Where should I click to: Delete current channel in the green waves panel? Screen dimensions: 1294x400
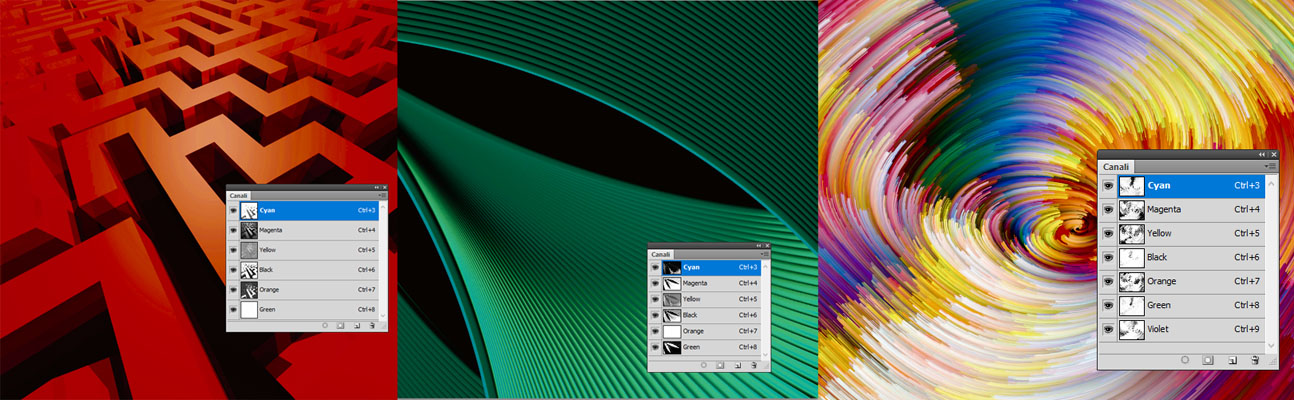point(753,365)
